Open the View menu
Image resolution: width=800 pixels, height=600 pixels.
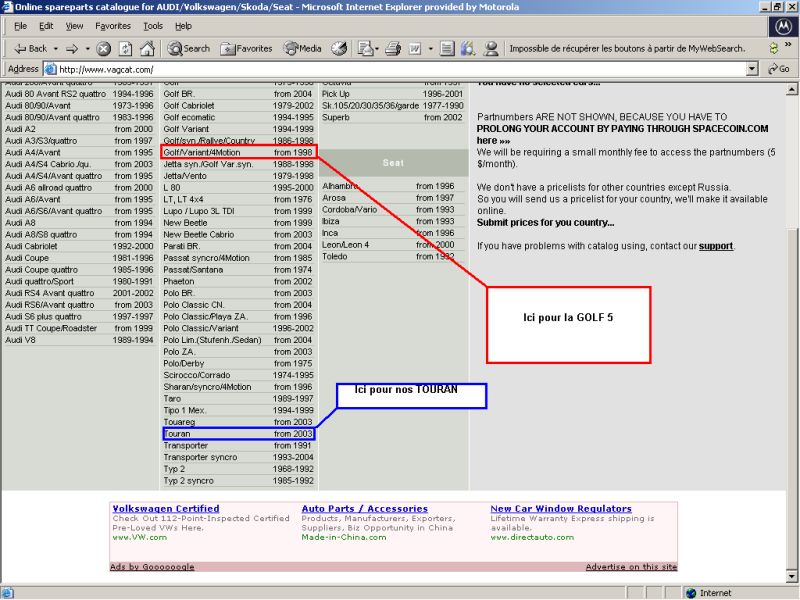74,26
